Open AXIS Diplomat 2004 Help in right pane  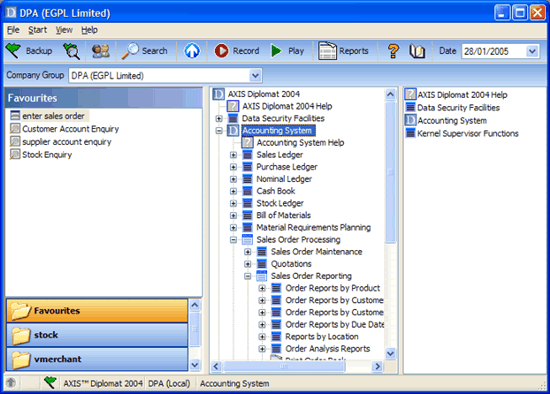pos(462,95)
